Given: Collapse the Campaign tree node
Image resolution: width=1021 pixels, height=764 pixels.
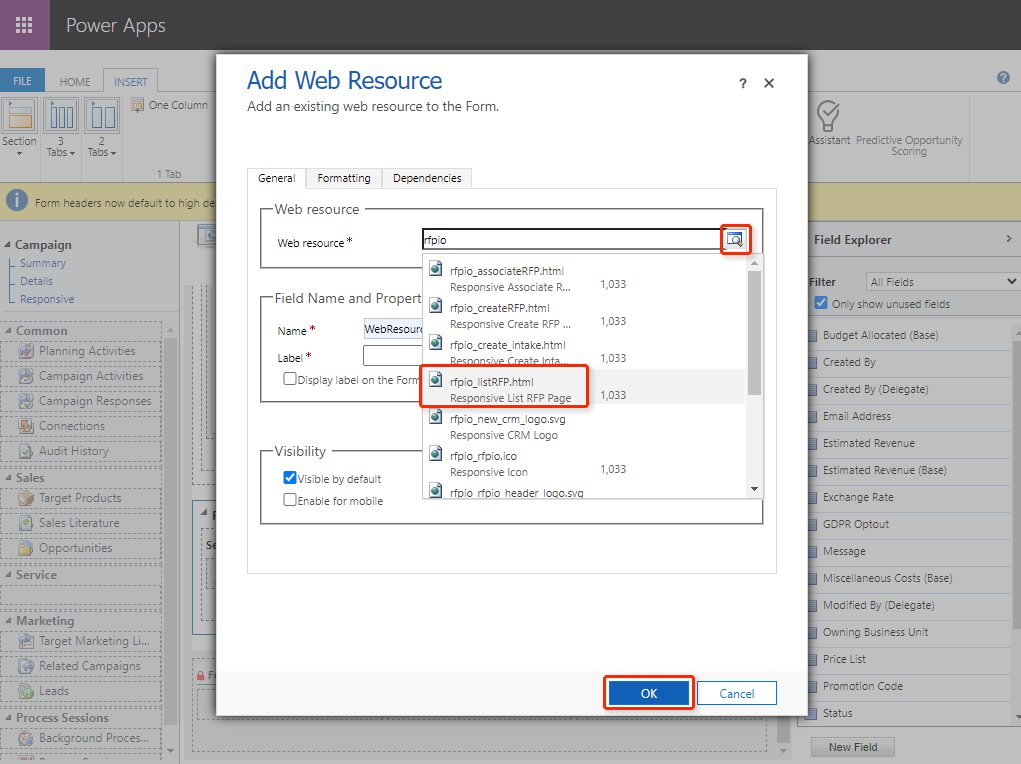Looking at the screenshot, I should click(8, 245).
